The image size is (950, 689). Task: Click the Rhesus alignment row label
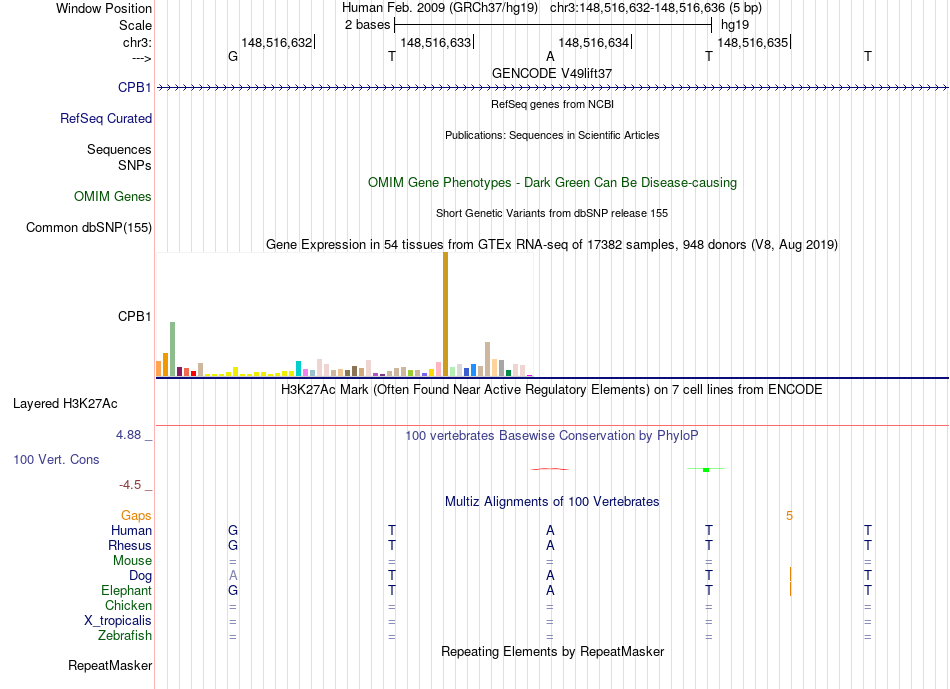coord(130,545)
